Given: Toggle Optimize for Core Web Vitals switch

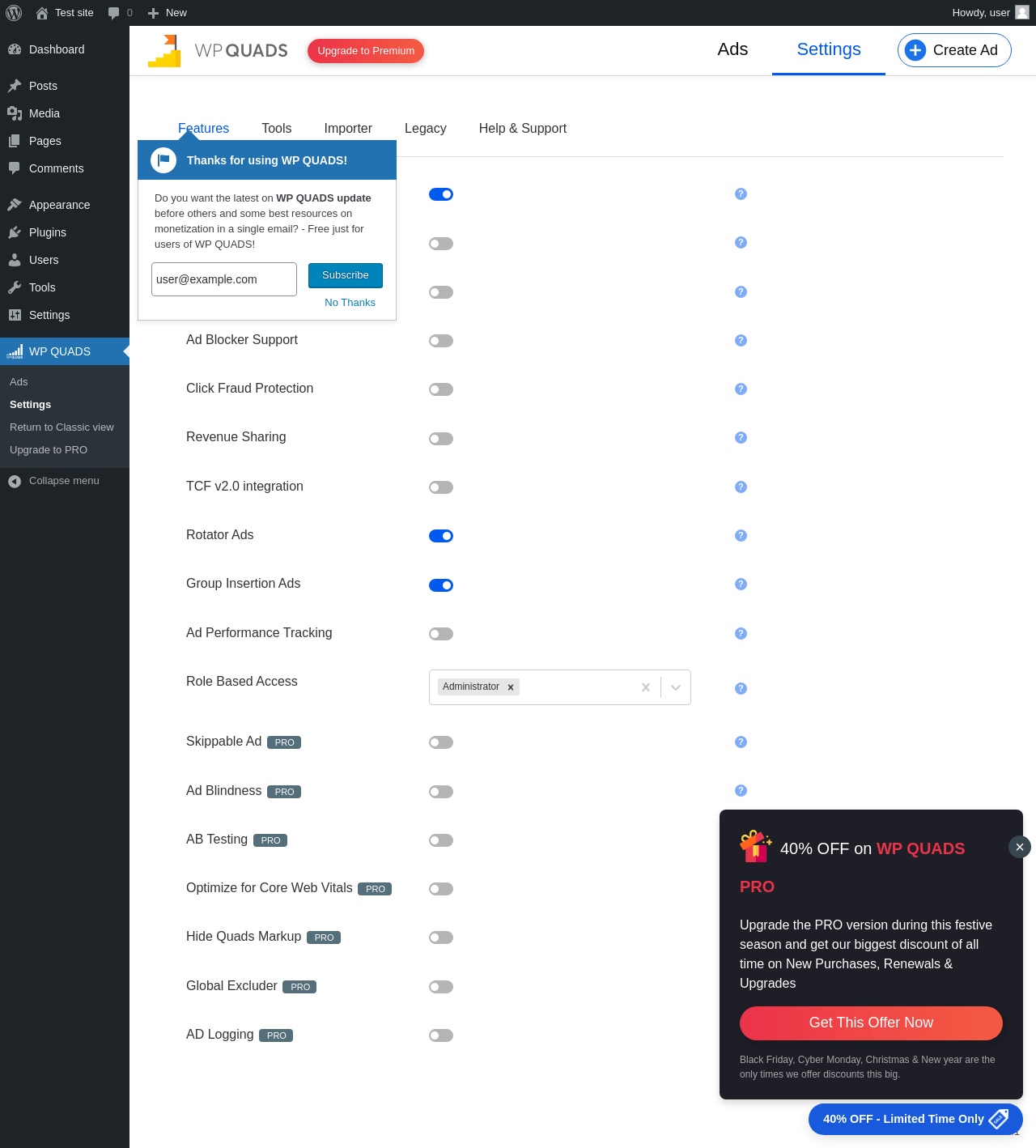Looking at the screenshot, I should coord(441,889).
